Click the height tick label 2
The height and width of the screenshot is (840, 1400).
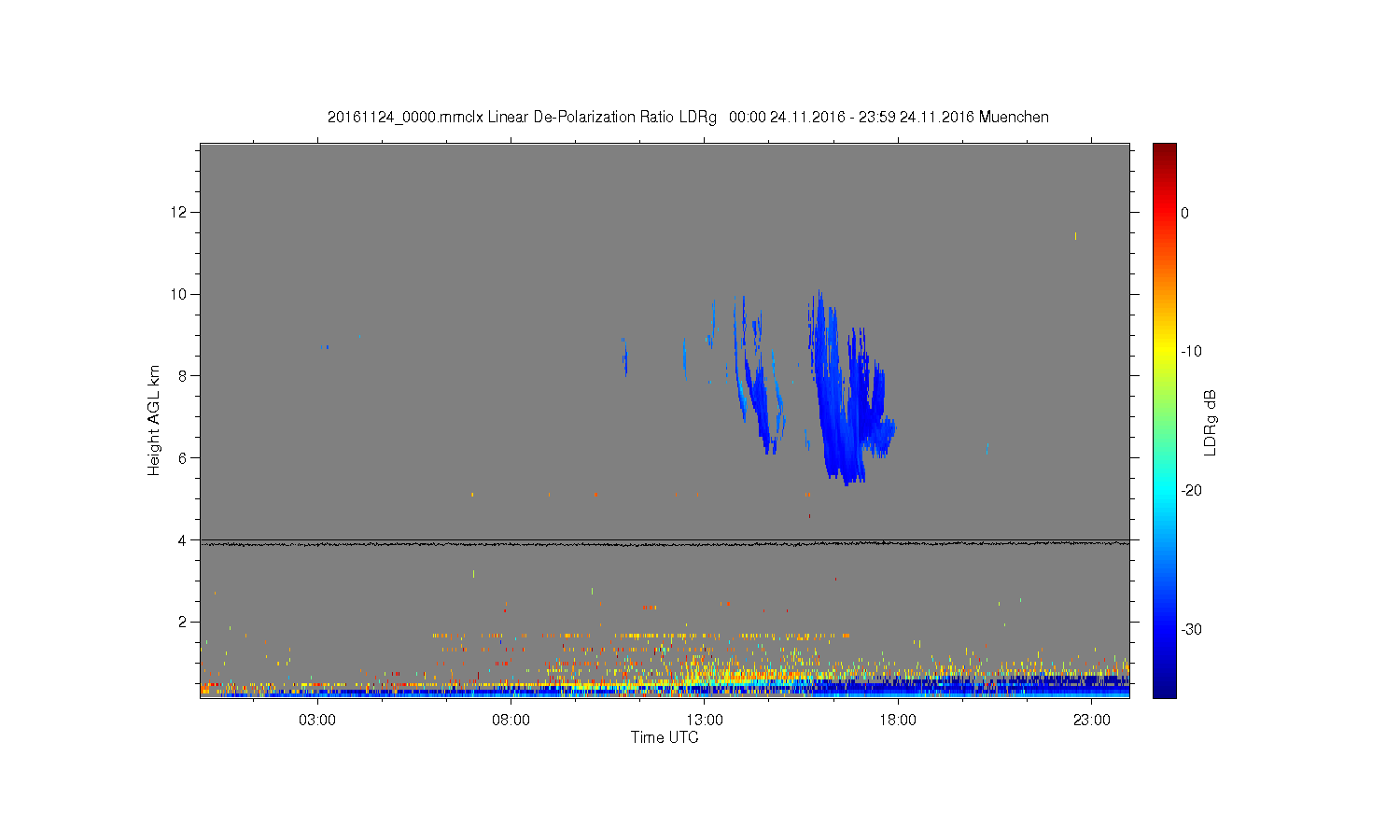click(x=184, y=622)
